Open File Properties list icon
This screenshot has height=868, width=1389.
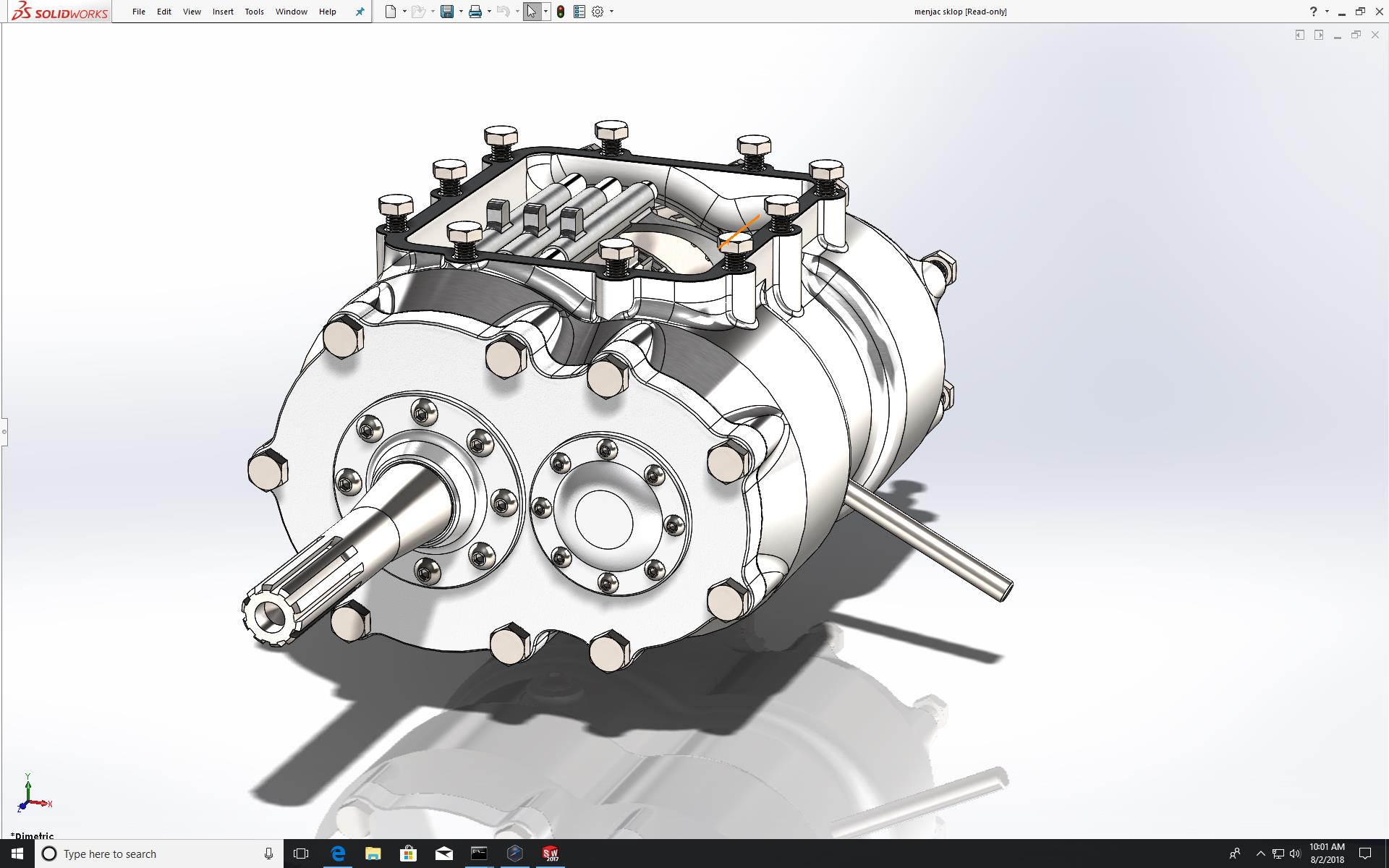click(x=579, y=12)
